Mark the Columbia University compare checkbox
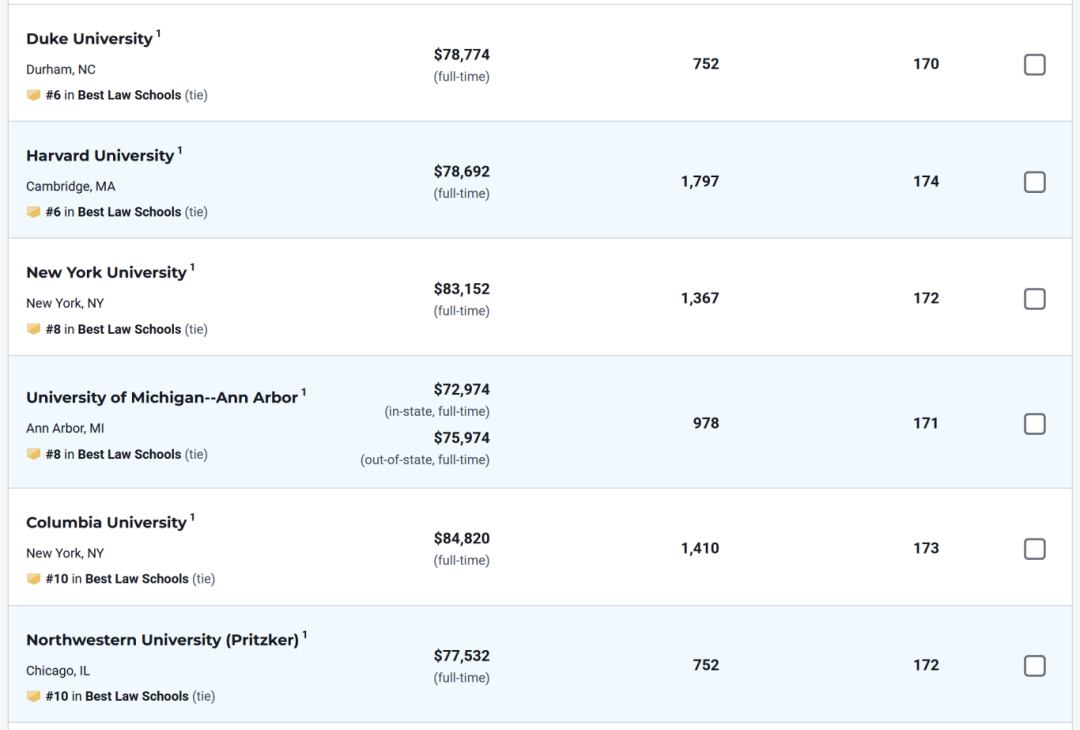Viewport: 1080px width, 730px height. 1035,549
